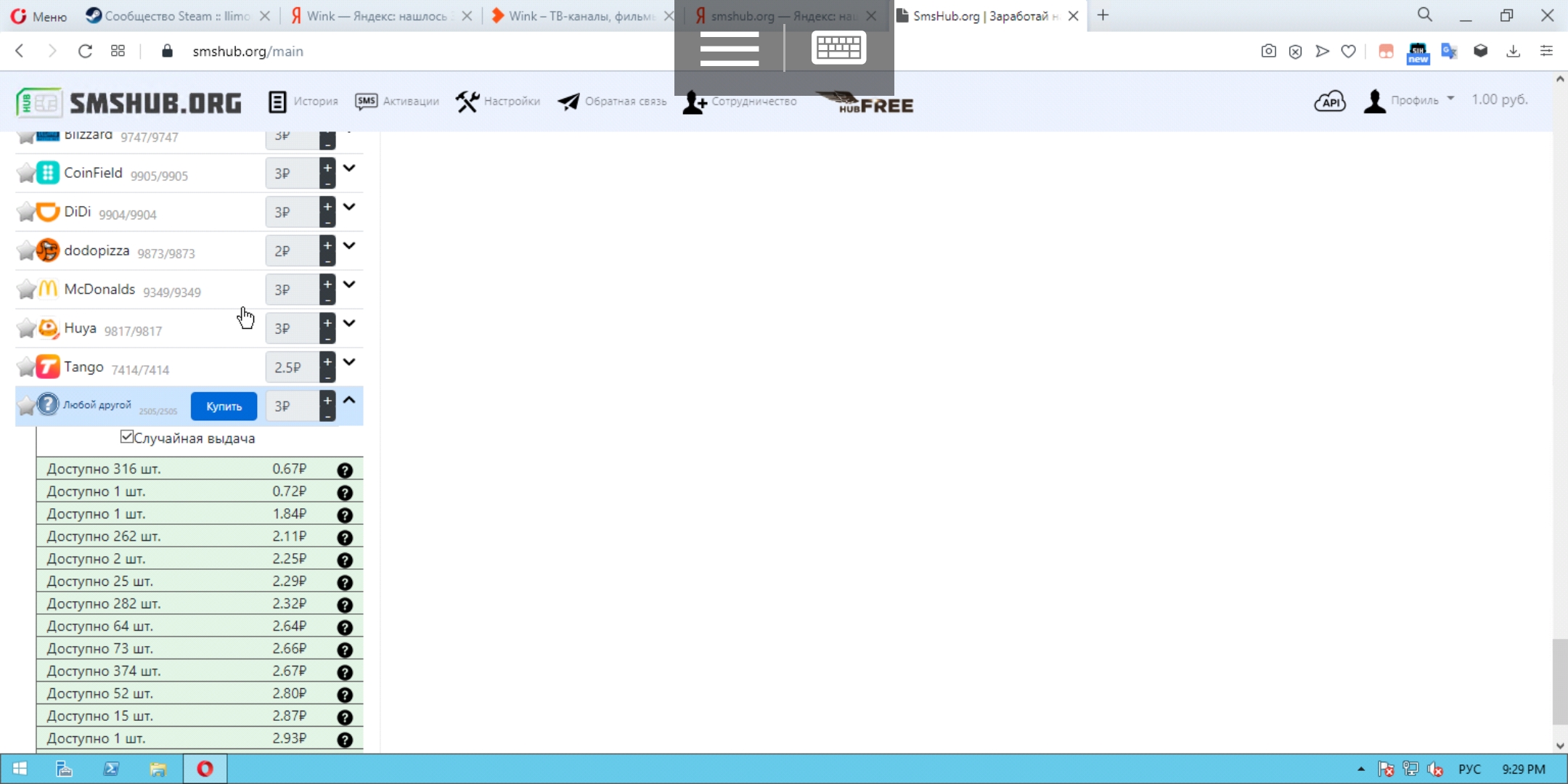Click the heart bookmark icon in the address bar
The height and width of the screenshot is (784, 1568).
pos(1348,52)
